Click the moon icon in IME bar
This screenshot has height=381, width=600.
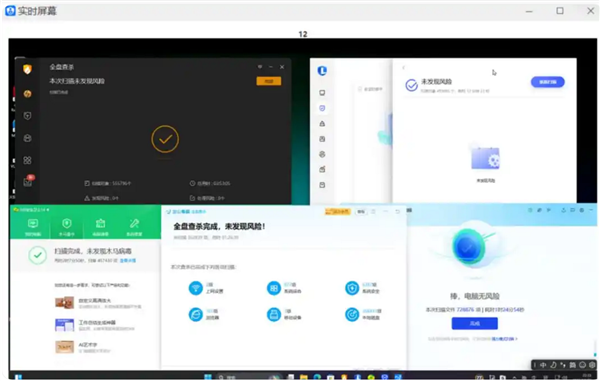coord(553,365)
